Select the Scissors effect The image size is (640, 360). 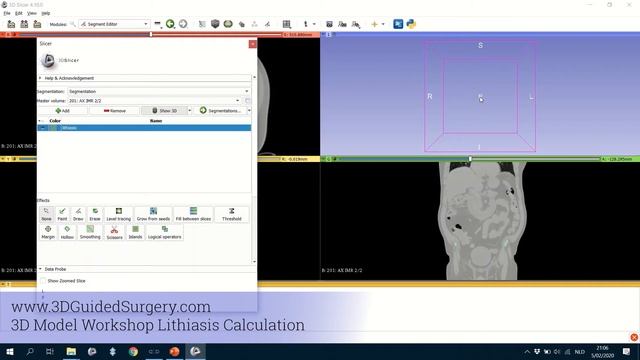(x=114, y=232)
